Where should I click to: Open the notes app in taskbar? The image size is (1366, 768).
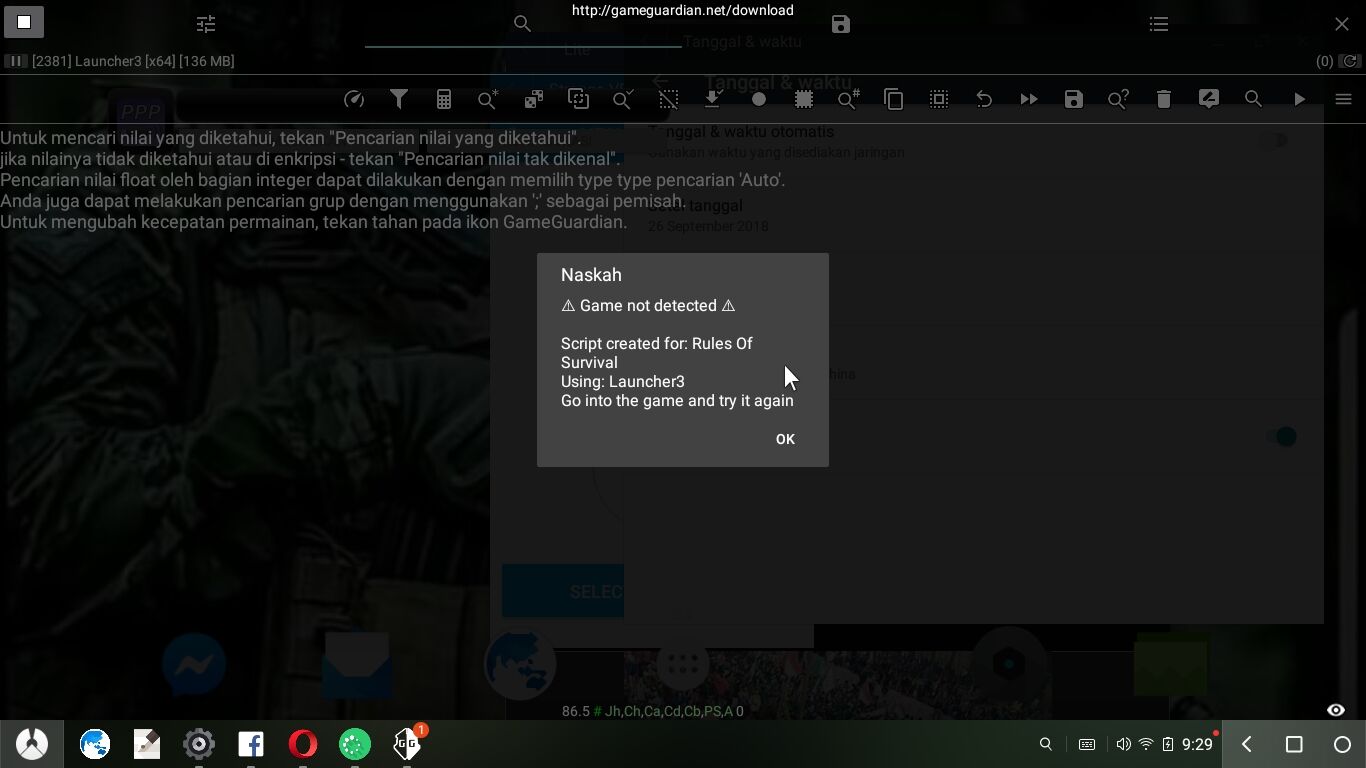[147, 744]
